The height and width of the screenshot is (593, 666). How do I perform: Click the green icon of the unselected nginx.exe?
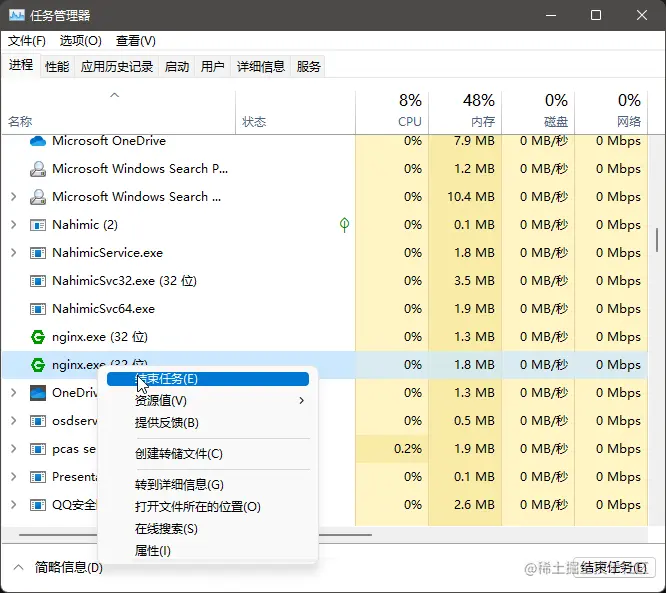pos(38,337)
